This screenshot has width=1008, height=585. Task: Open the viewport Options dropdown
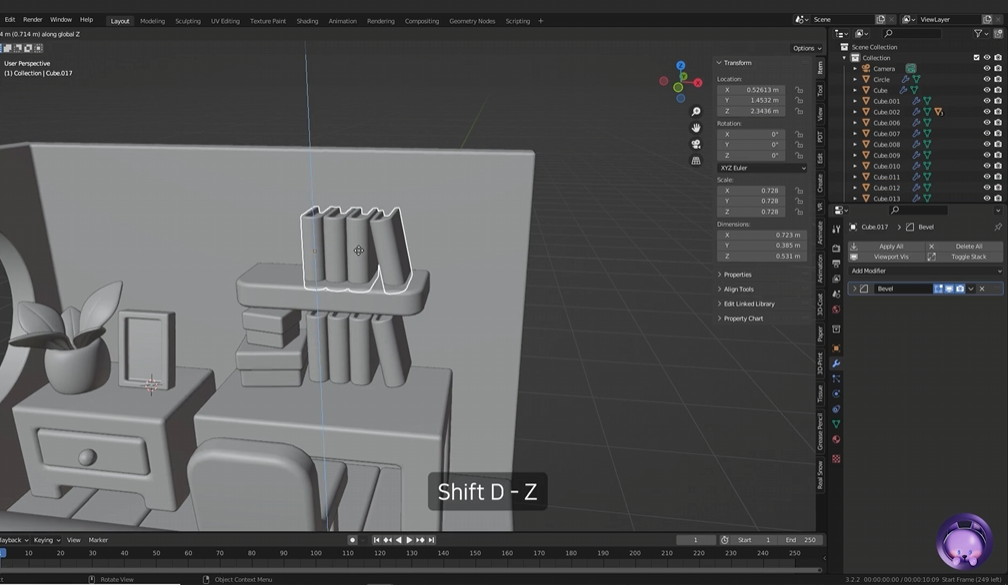click(x=807, y=48)
